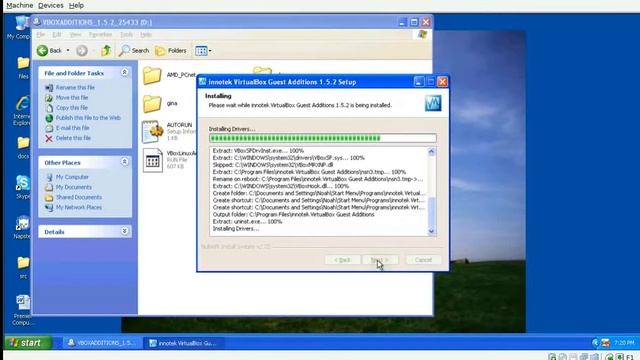
Task: Click Rename this file
Action: [x=75, y=87]
